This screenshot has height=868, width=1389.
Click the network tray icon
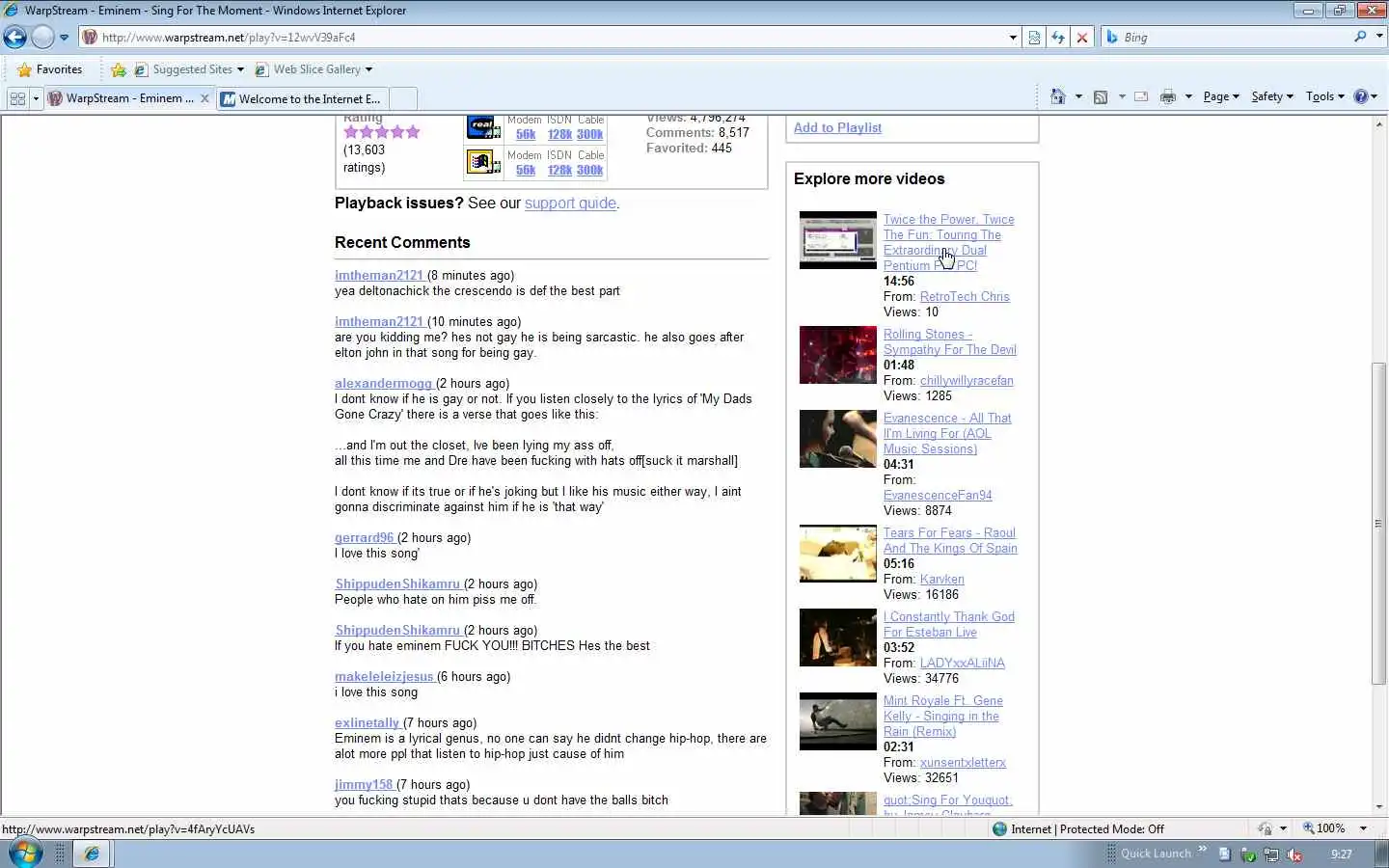pos(1271,854)
